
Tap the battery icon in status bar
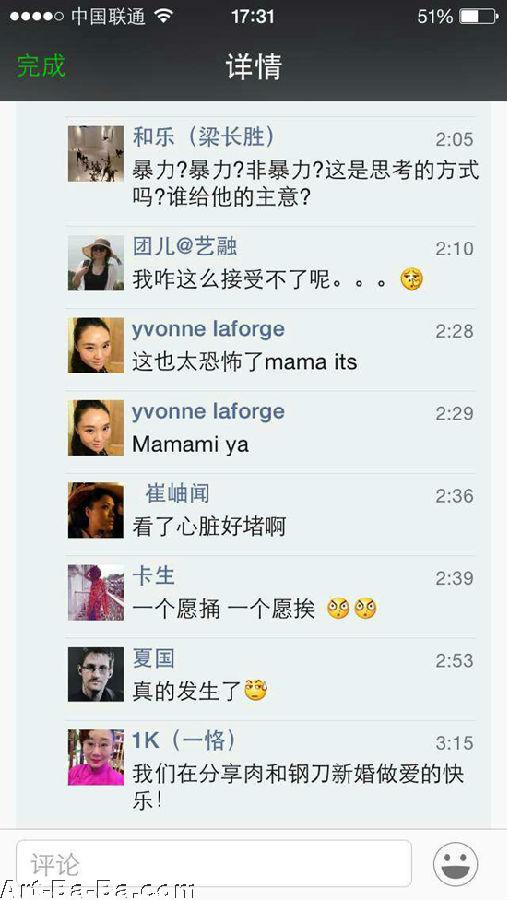coord(478,17)
